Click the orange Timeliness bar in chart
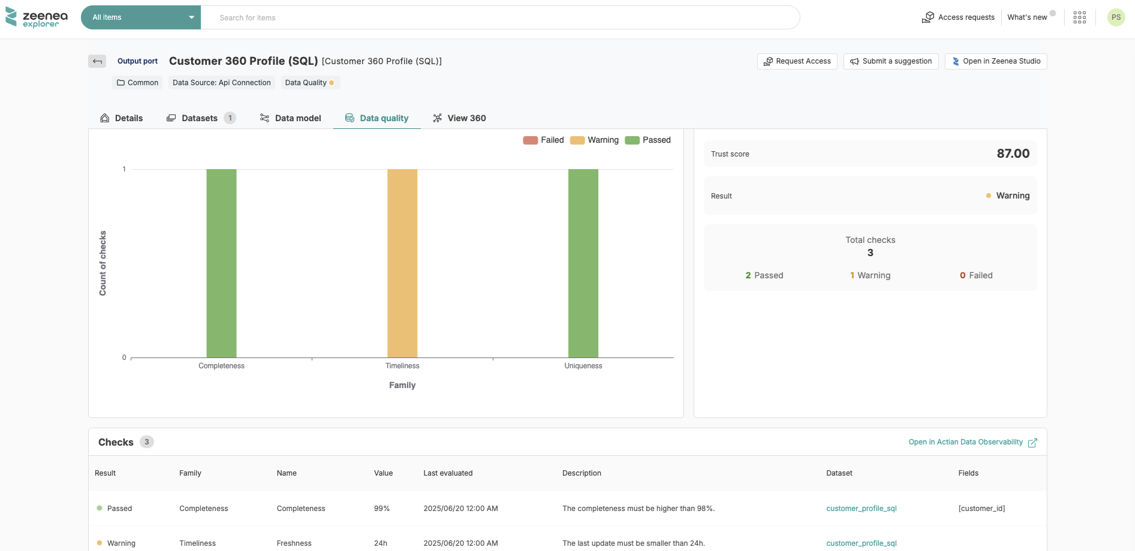This screenshot has height=551, width=1135. pyautogui.click(x=402, y=262)
